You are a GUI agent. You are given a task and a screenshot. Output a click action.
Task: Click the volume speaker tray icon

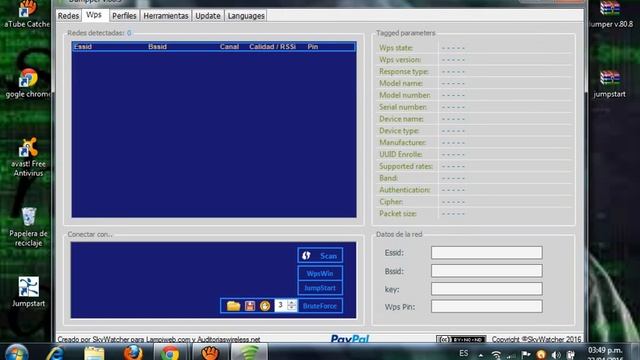coord(556,355)
